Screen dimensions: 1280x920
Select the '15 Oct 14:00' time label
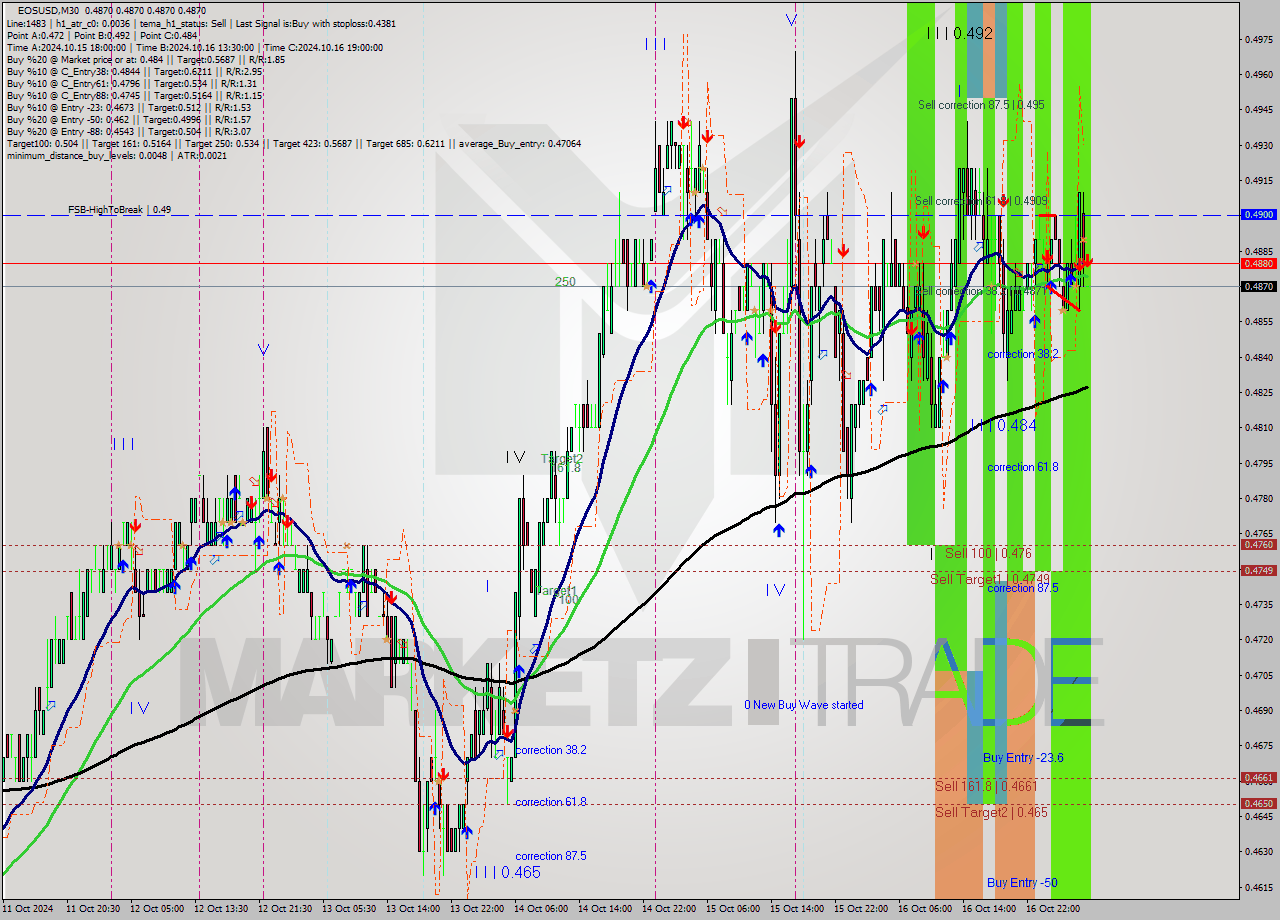796,909
